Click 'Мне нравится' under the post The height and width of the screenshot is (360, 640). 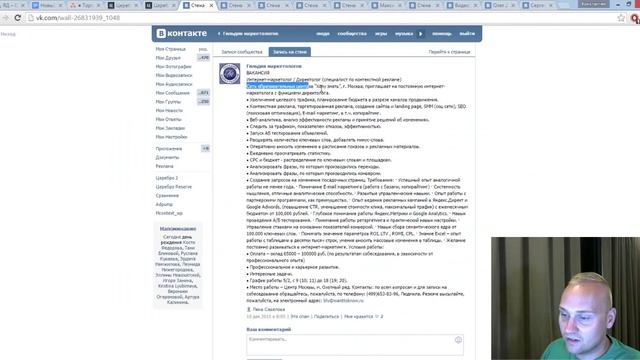[x=358, y=316]
